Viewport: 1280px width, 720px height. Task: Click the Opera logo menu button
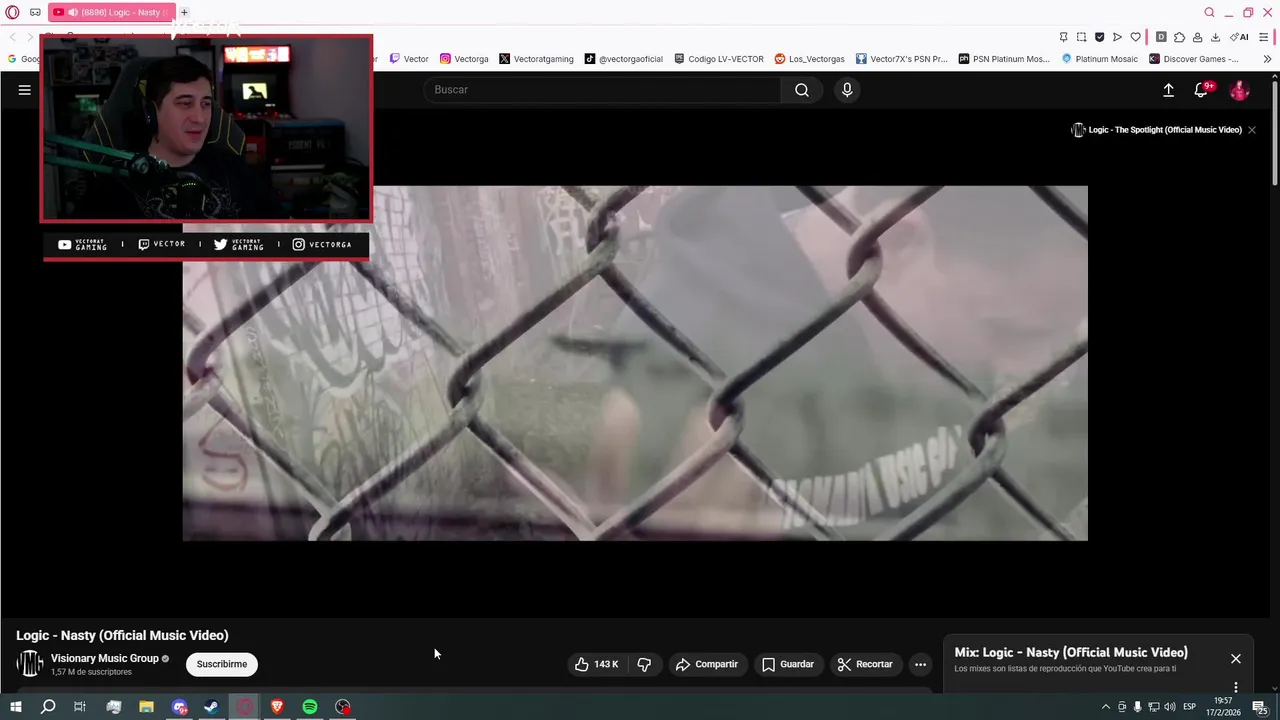[x=12, y=12]
